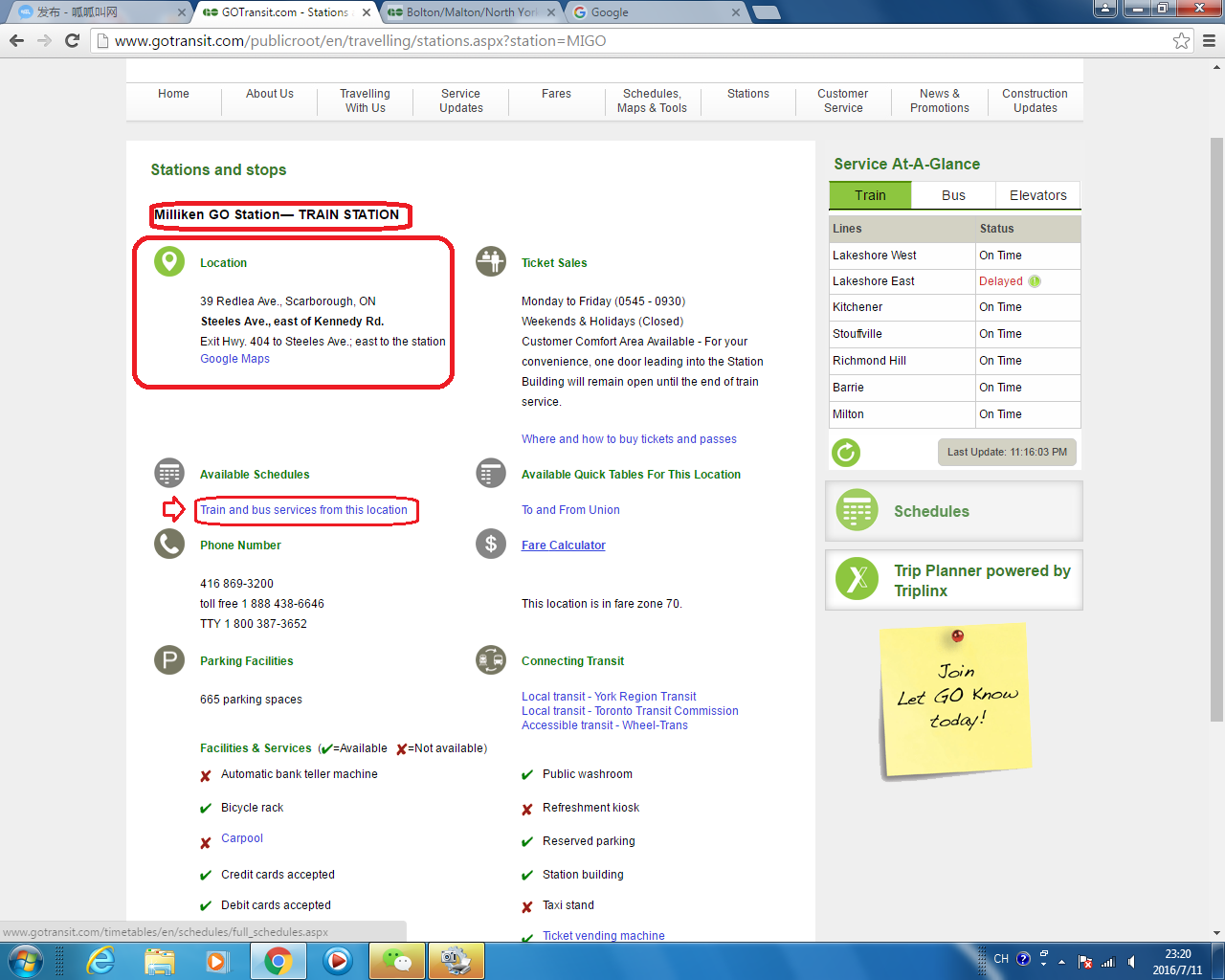Image resolution: width=1225 pixels, height=980 pixels.
Task: Click the page vertical scrollbar
Action: pos(1216,429)
